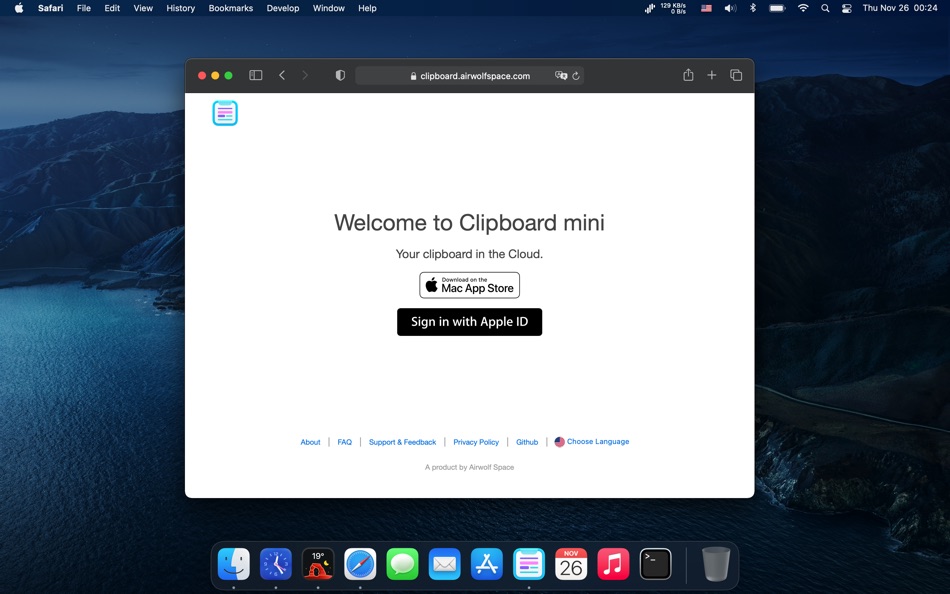The image size is (950, 594).
Task: Open the Develop menu
Action: 283,8
